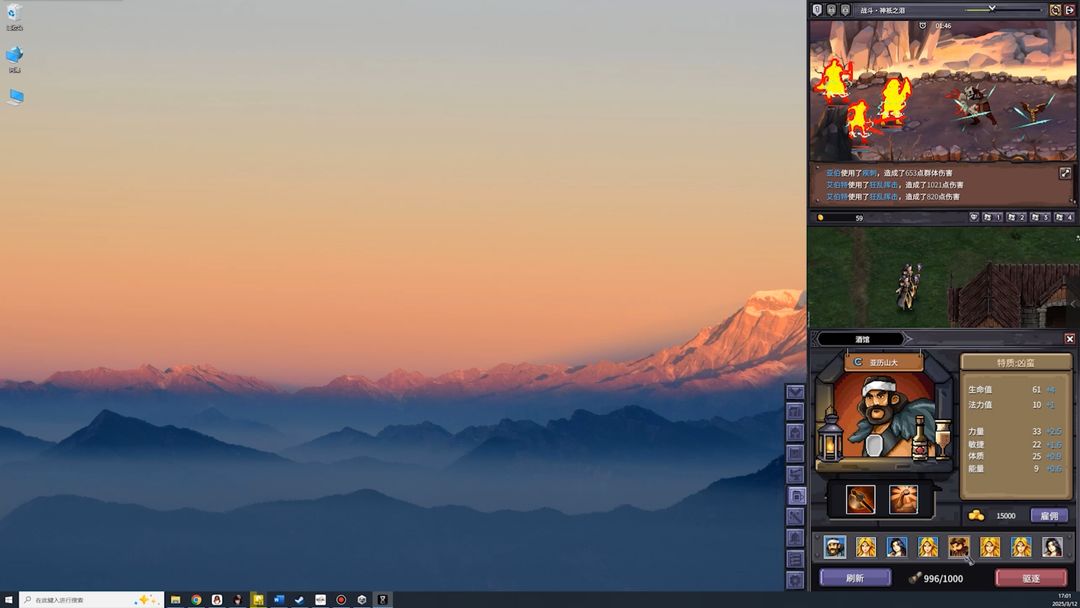This screenshot has width=1080, height=608.
Task: Select the first bearded mercenary portrait thumbnail
Action: tap(835, 547)
